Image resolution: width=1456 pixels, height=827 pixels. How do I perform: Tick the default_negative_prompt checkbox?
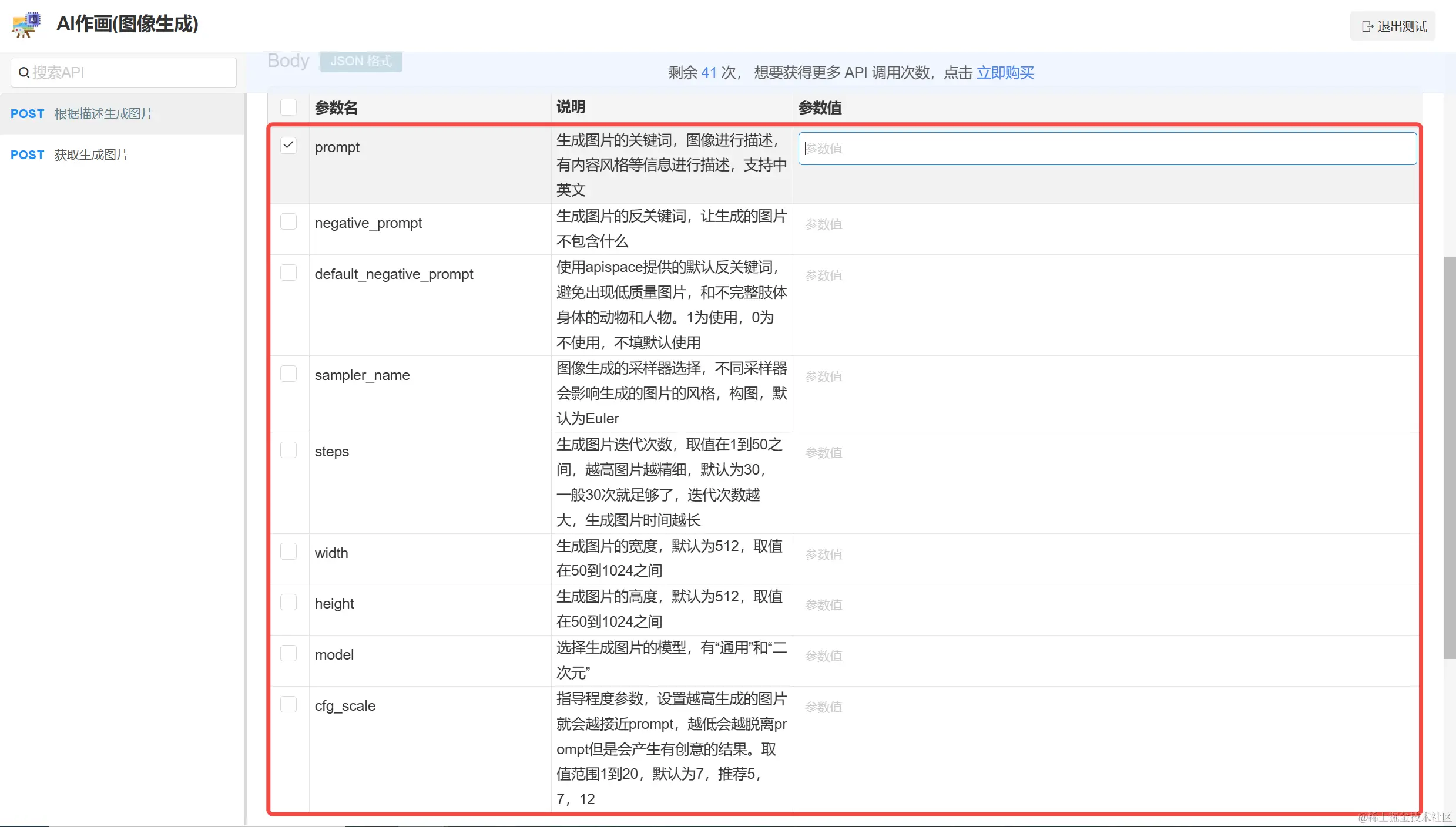tap(288, 273)
